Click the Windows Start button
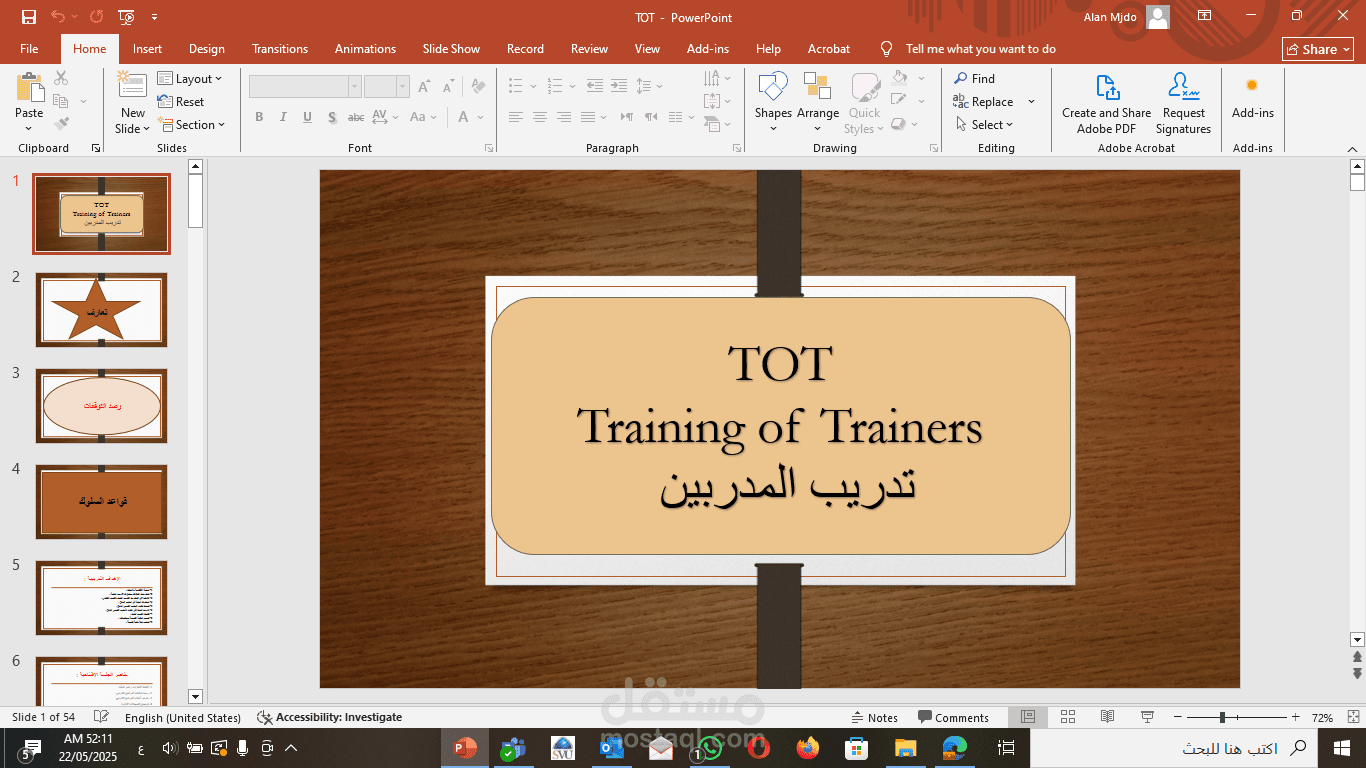 [1342, 748]
